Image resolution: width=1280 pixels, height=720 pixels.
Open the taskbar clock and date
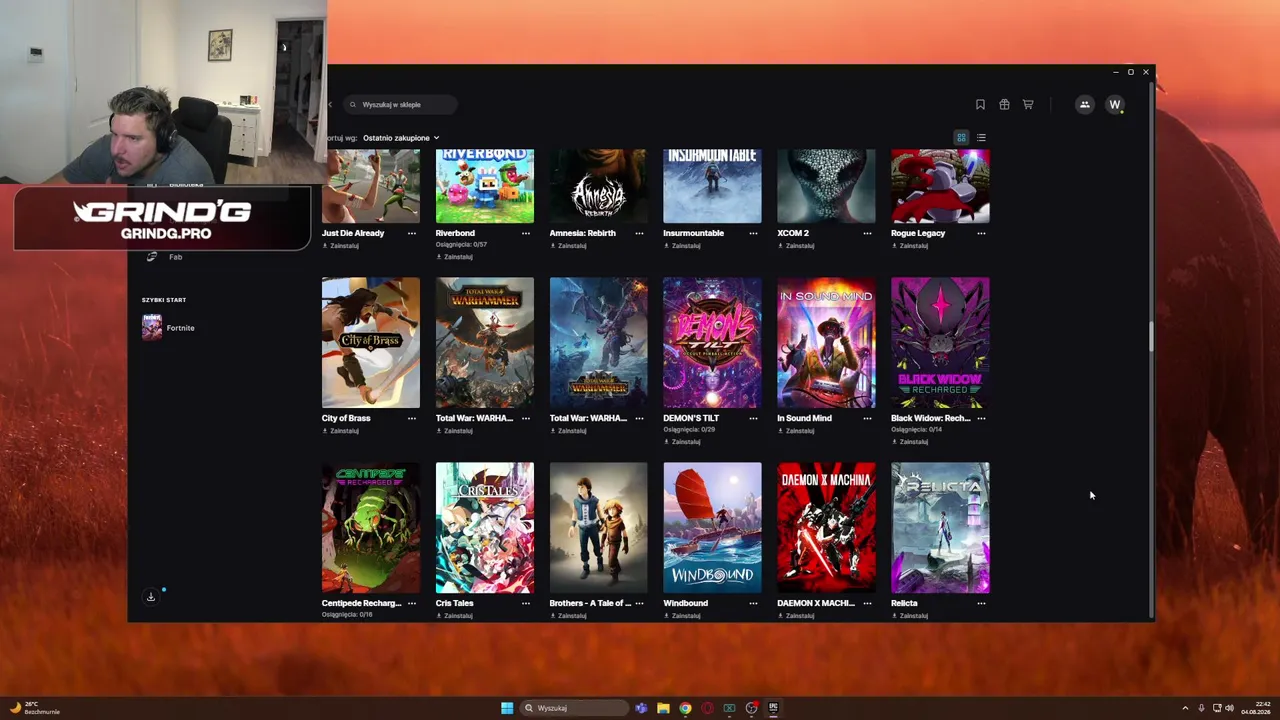tap(1256, 708)
